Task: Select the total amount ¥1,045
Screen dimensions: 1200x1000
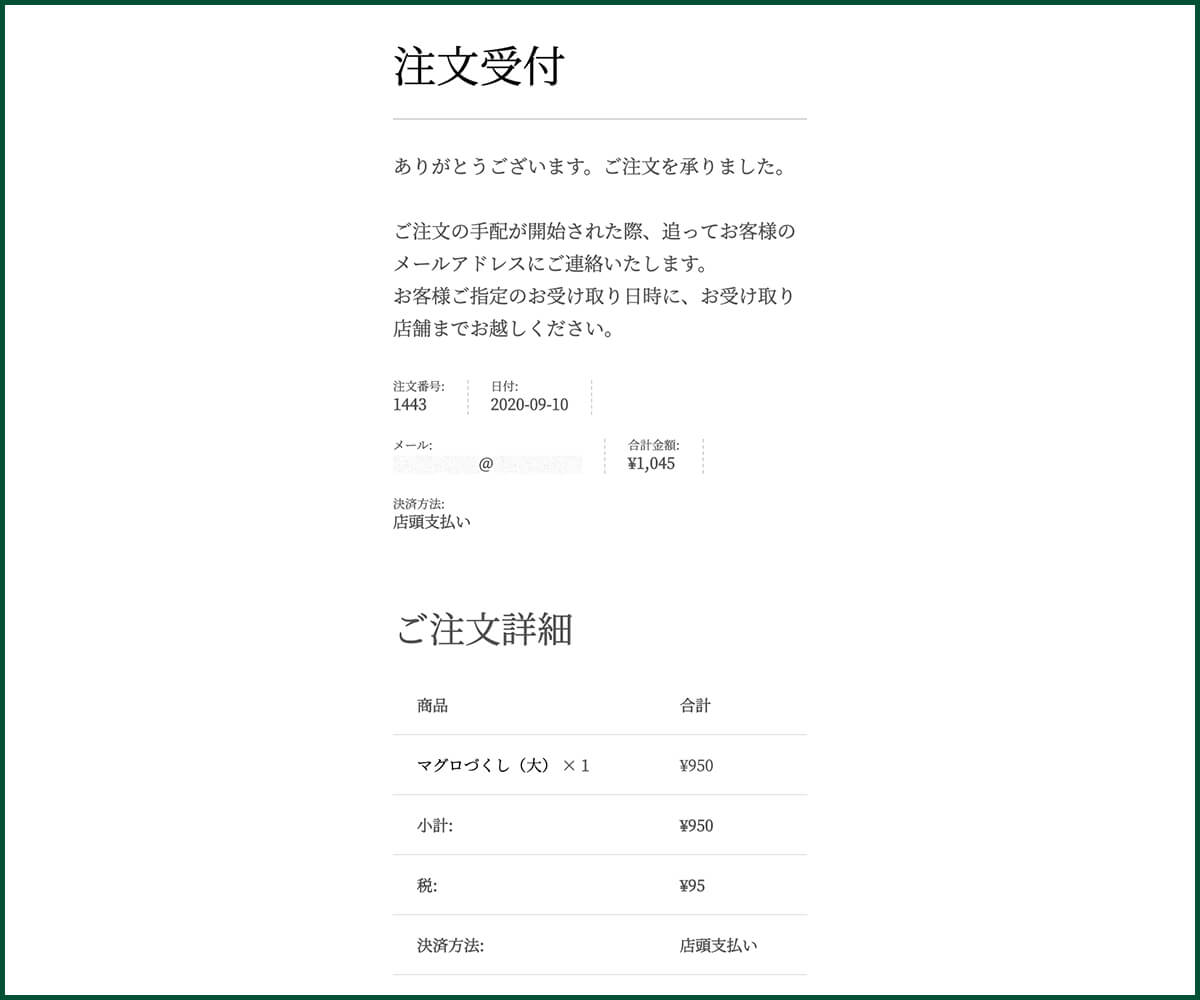Action: [x=651, y=464]
